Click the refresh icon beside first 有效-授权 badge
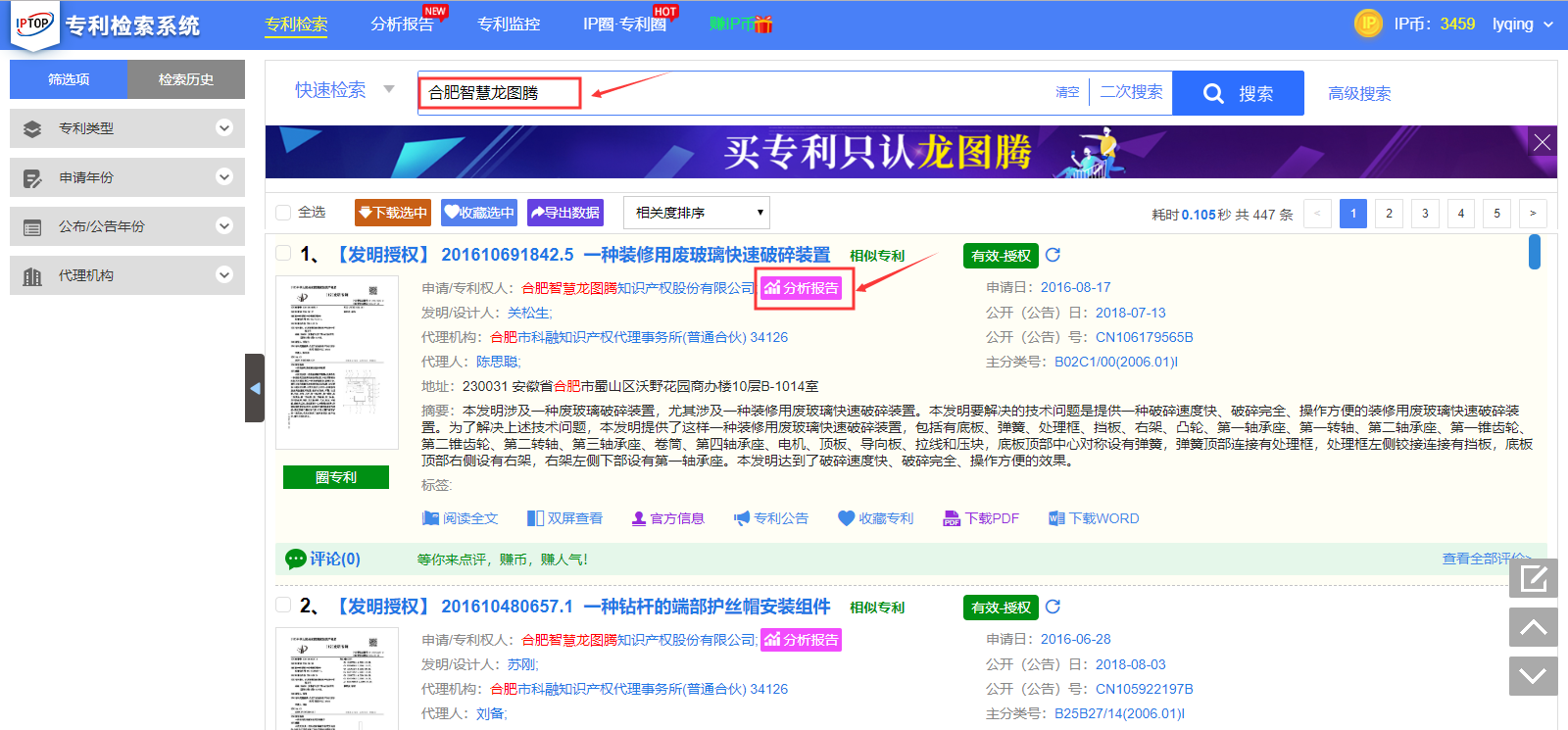This screenshot has height=730, width=1568. point(1053,255)
